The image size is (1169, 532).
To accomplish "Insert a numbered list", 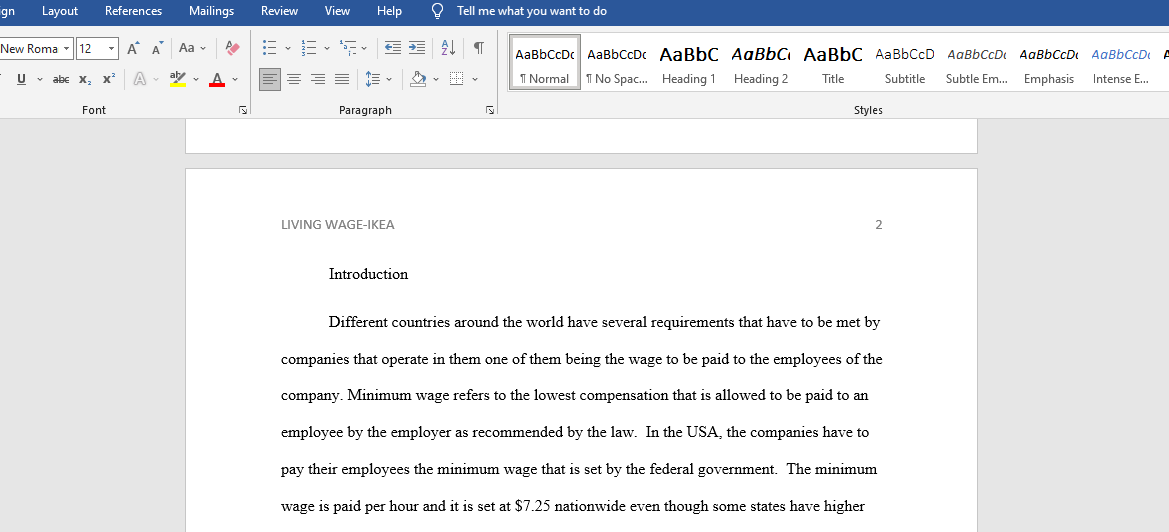I will click(309, 48).
